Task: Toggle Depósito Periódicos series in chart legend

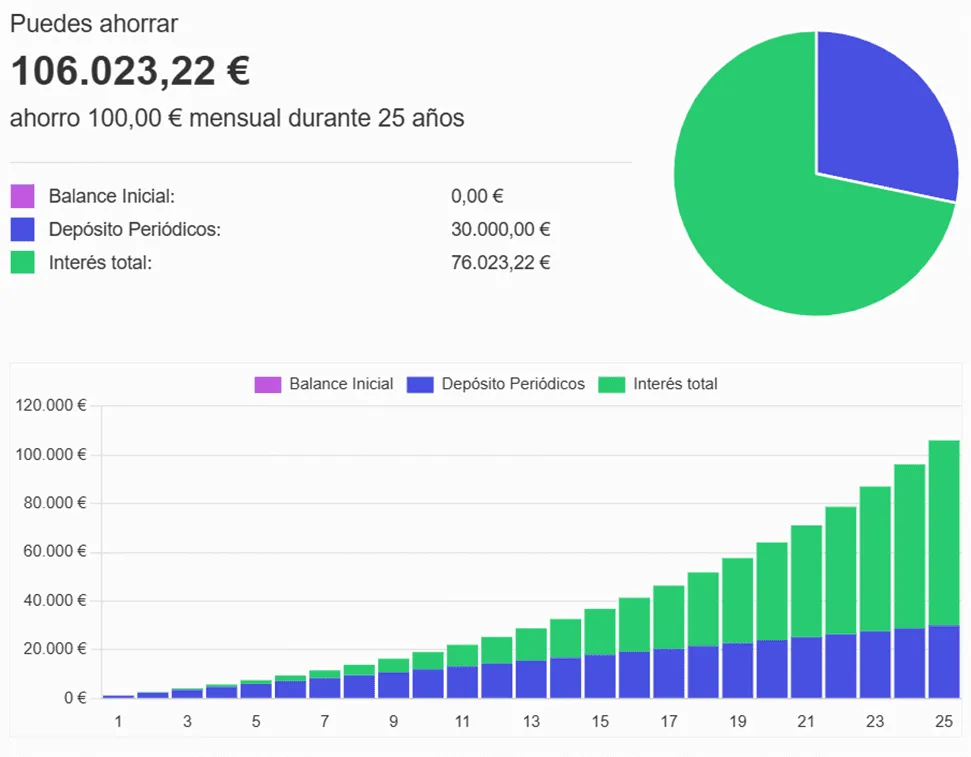Action: (x=496, y=384)
